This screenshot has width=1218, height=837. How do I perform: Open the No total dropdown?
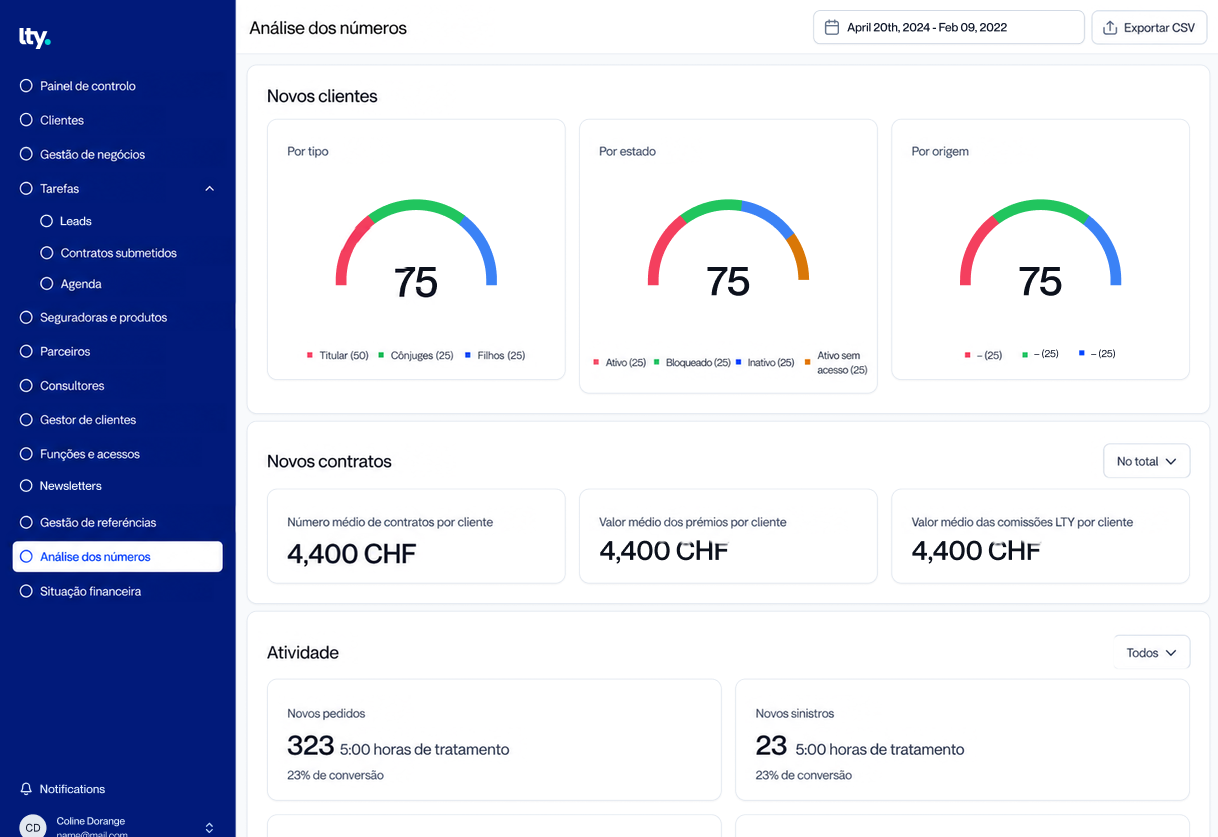(1146, 461)
